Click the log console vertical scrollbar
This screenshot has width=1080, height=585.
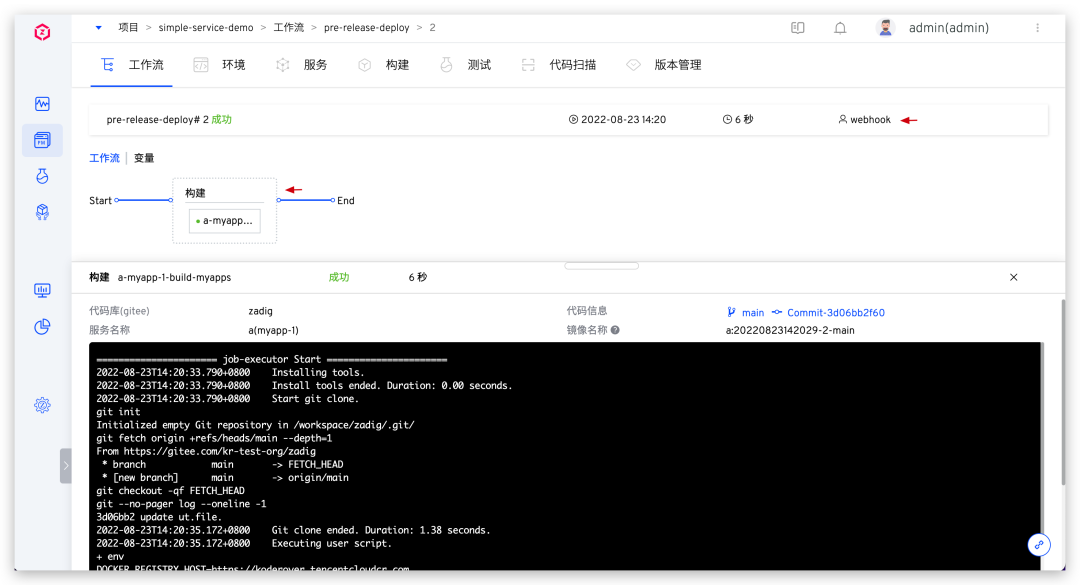point(1043,456)
